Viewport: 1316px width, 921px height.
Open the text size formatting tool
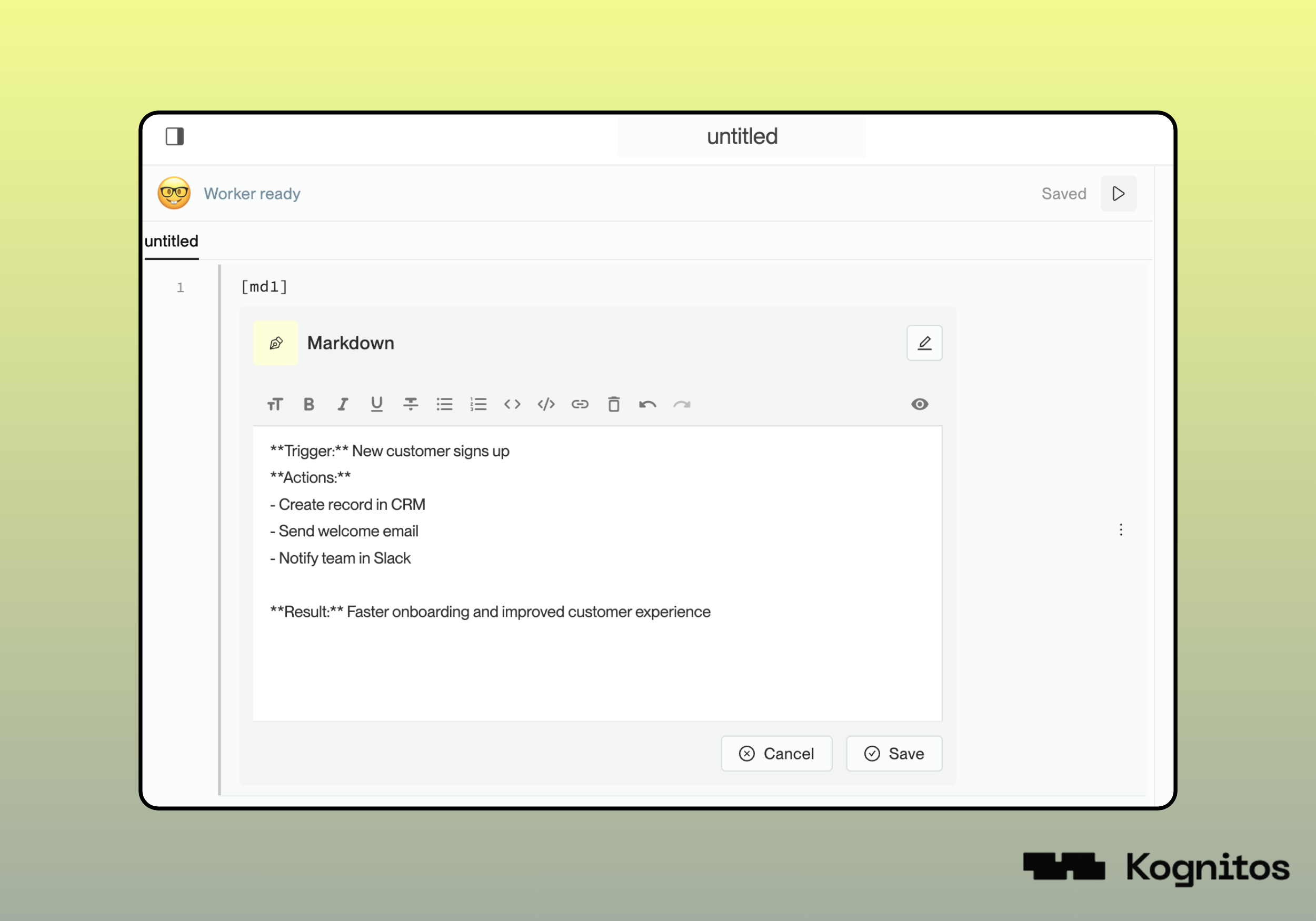(275, 405)
